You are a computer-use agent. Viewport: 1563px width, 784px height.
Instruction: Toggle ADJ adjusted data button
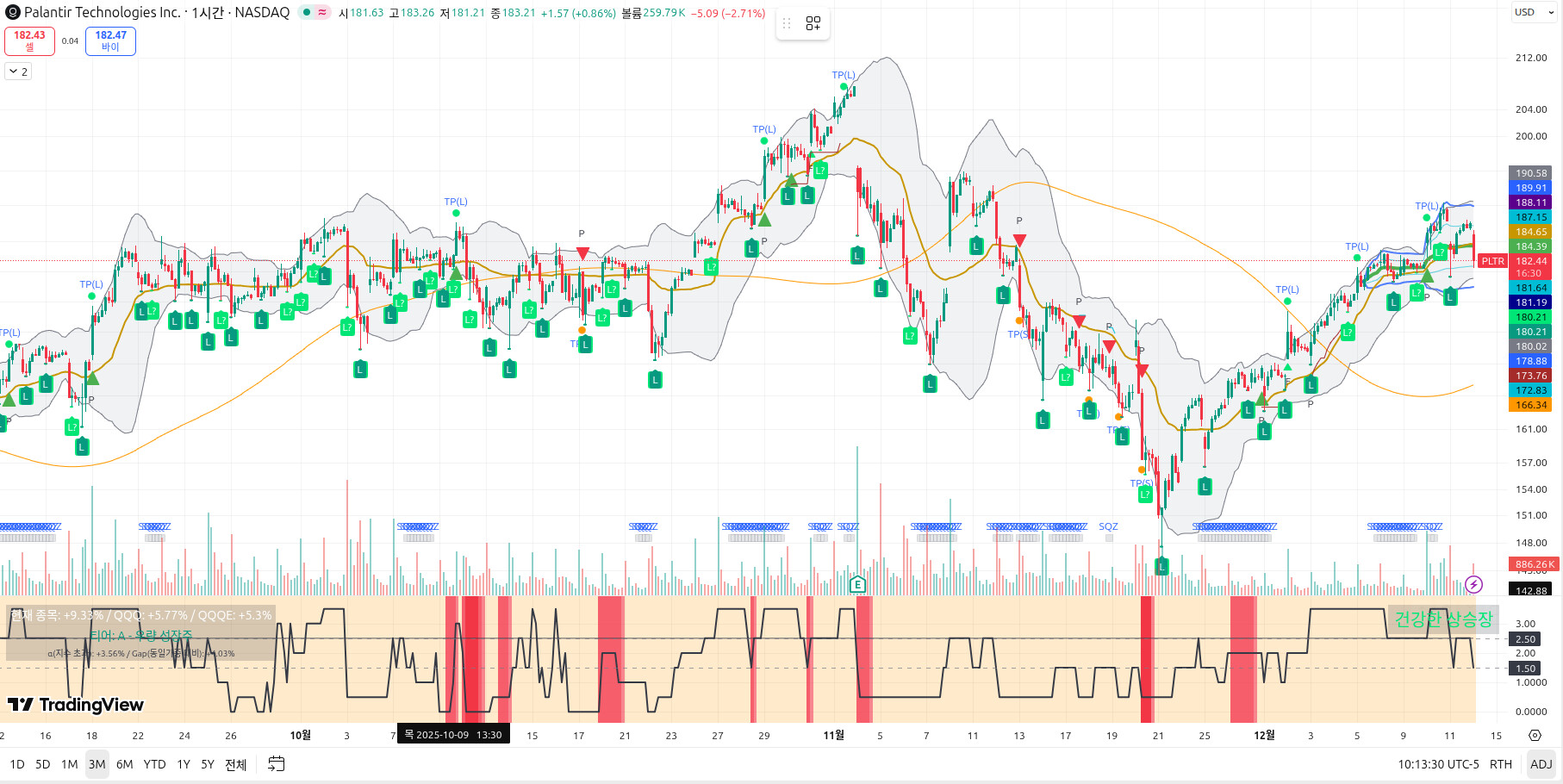point(1541,764)
